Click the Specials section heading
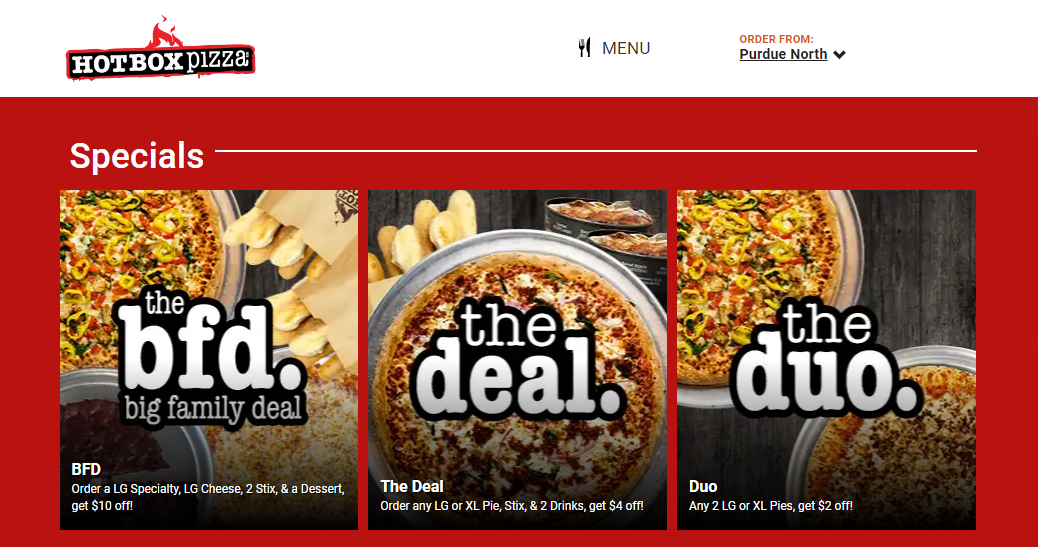1038x547 pixels. coord(137,156)
